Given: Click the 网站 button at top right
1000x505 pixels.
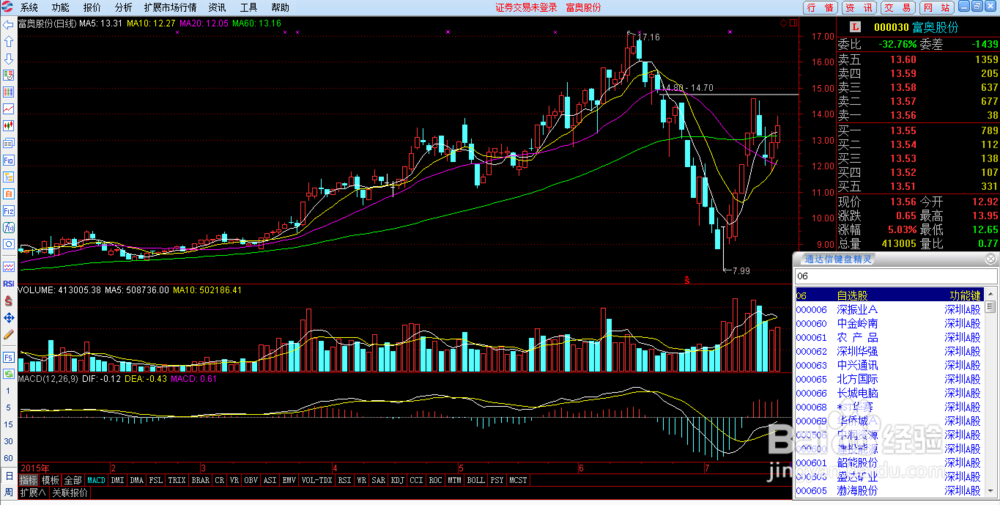Looking at the screenshot, I should tap(936, 8).
